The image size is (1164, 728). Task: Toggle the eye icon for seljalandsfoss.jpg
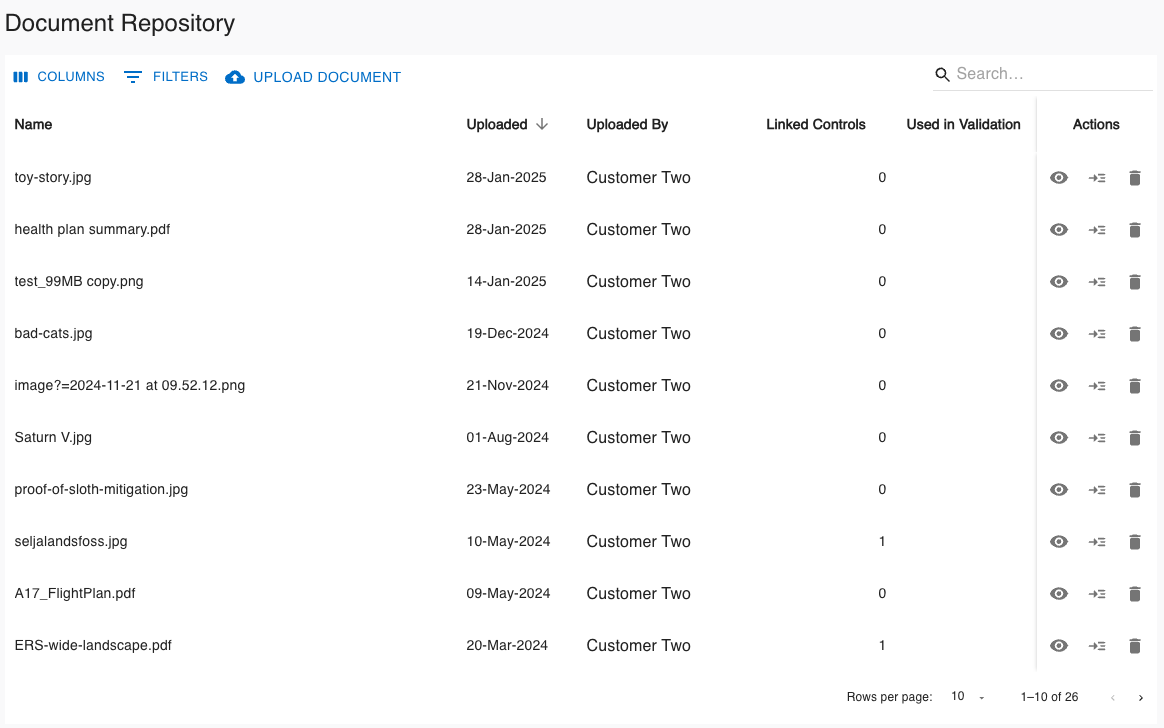[x=1058, y=541]
